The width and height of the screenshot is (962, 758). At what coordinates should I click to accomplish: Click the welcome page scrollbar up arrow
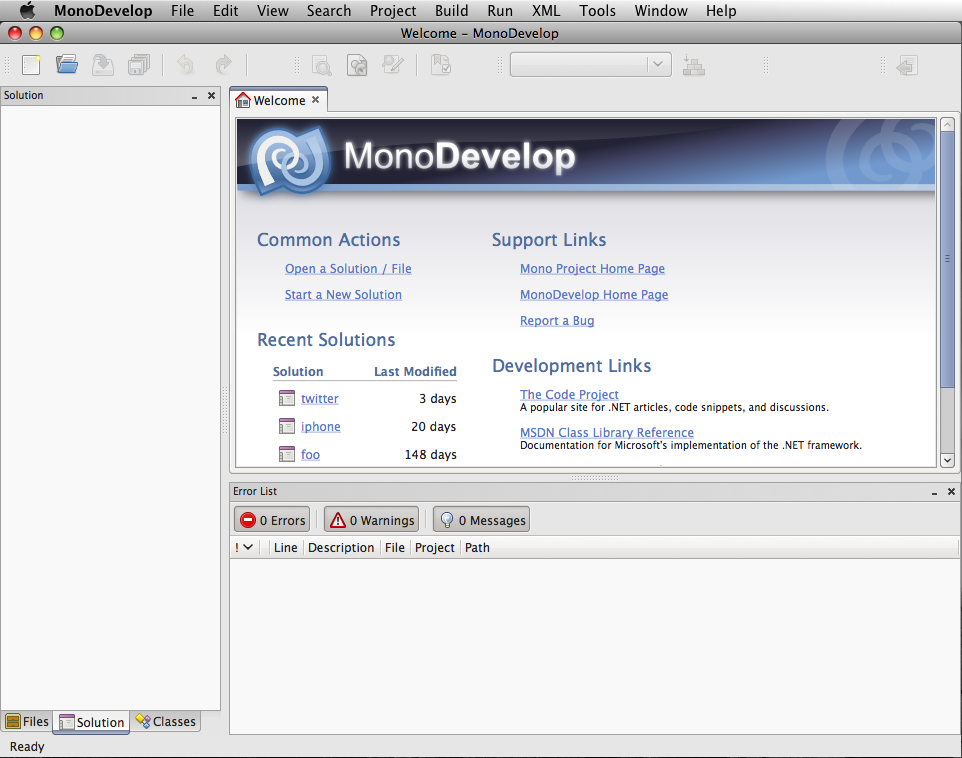(x=947, y=125)
